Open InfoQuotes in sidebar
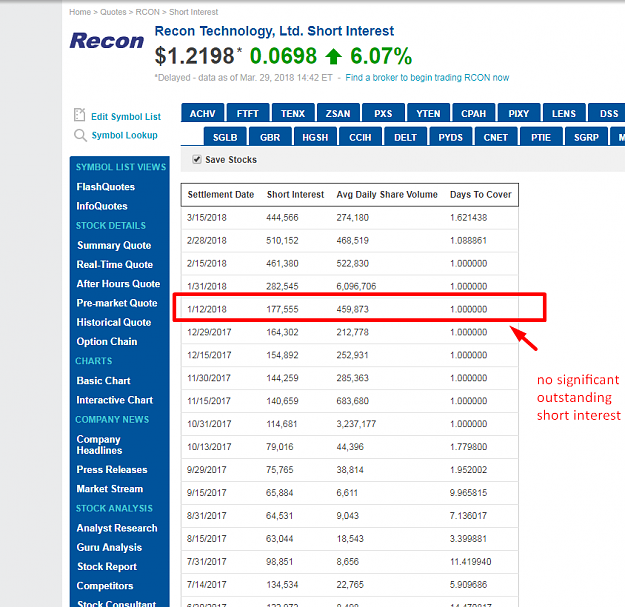This screenshot has width=625, height=607. click(102, 206)
